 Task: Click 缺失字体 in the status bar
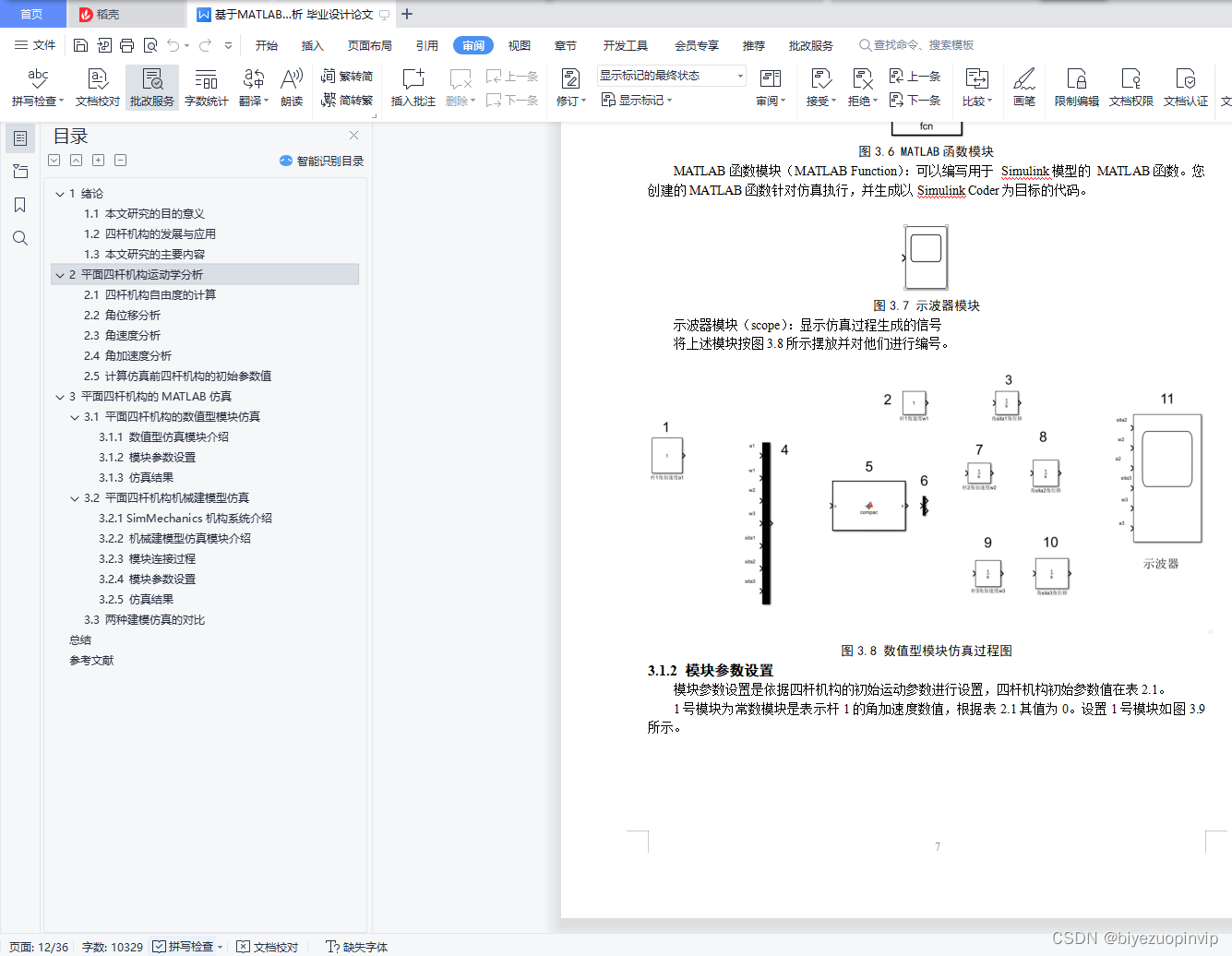click(x=357, y=947)
